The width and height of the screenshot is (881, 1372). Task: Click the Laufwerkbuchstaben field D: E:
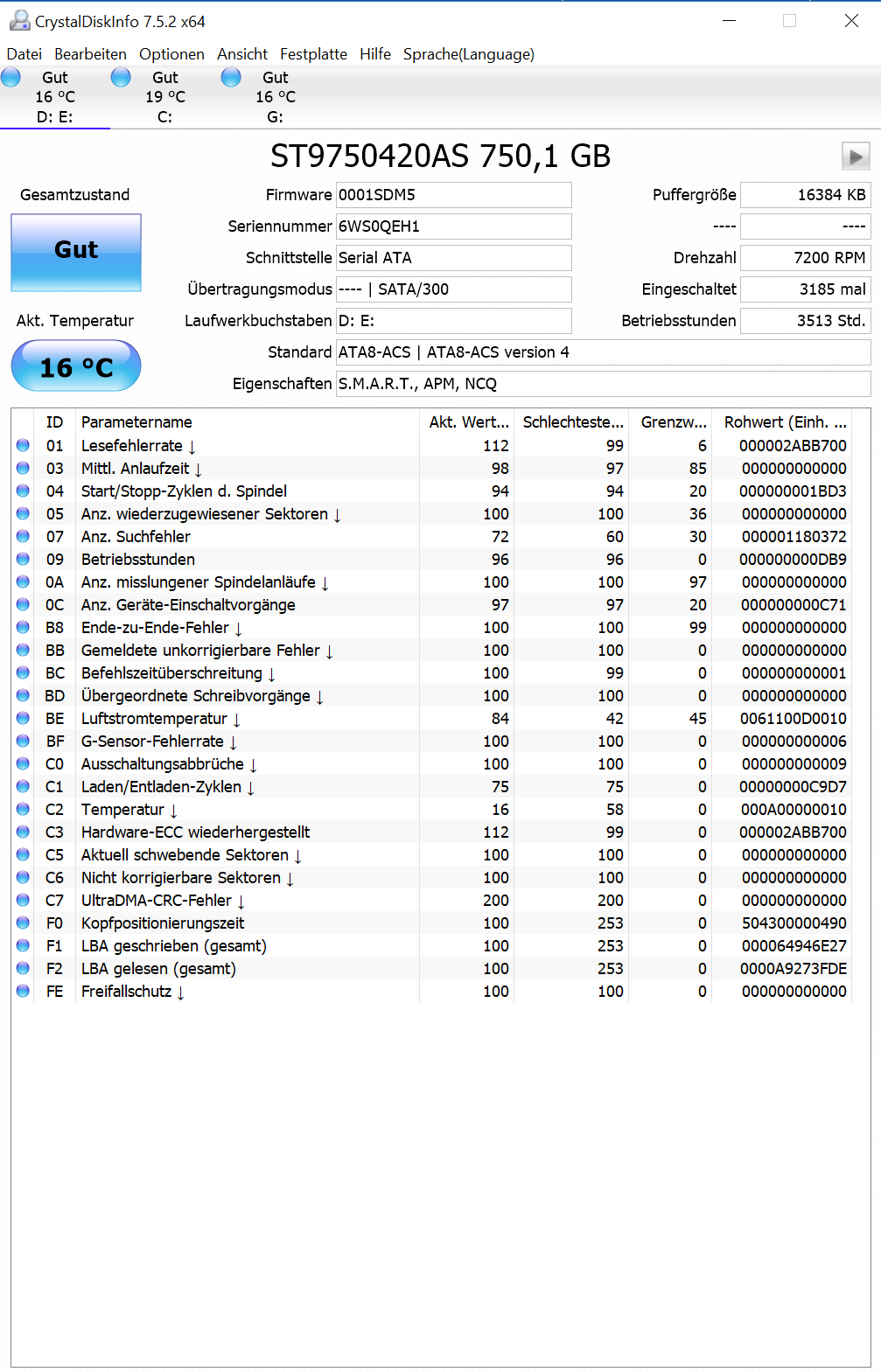[454, 321]
